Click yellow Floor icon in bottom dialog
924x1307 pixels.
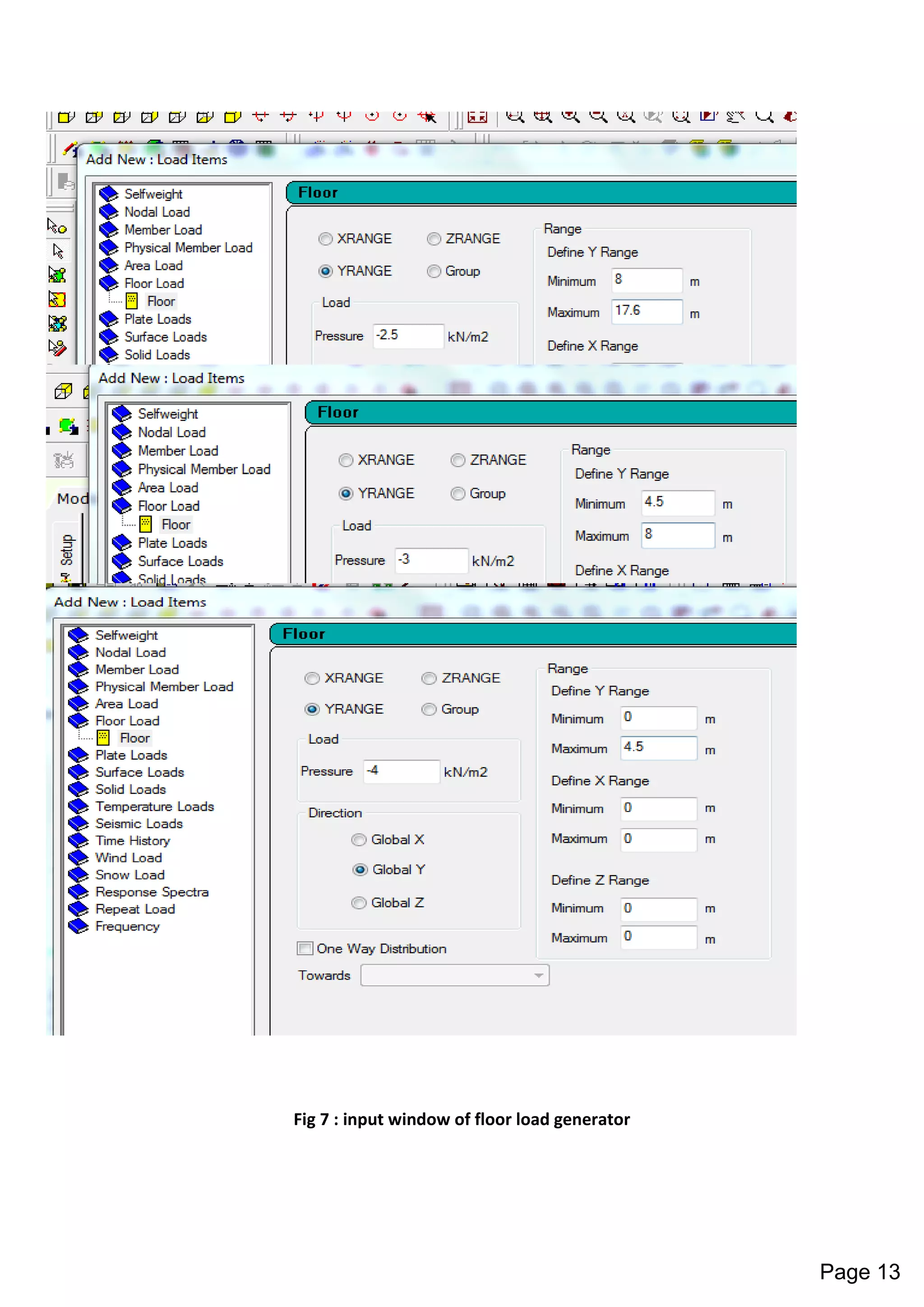(103, 738)
